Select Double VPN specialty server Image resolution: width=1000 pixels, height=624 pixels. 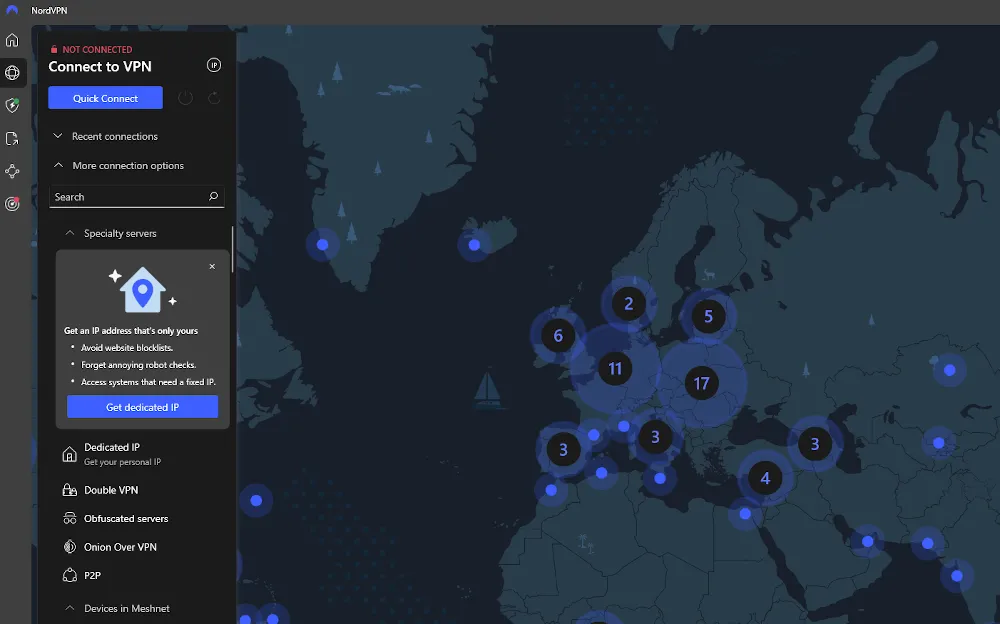pos(111,490)
